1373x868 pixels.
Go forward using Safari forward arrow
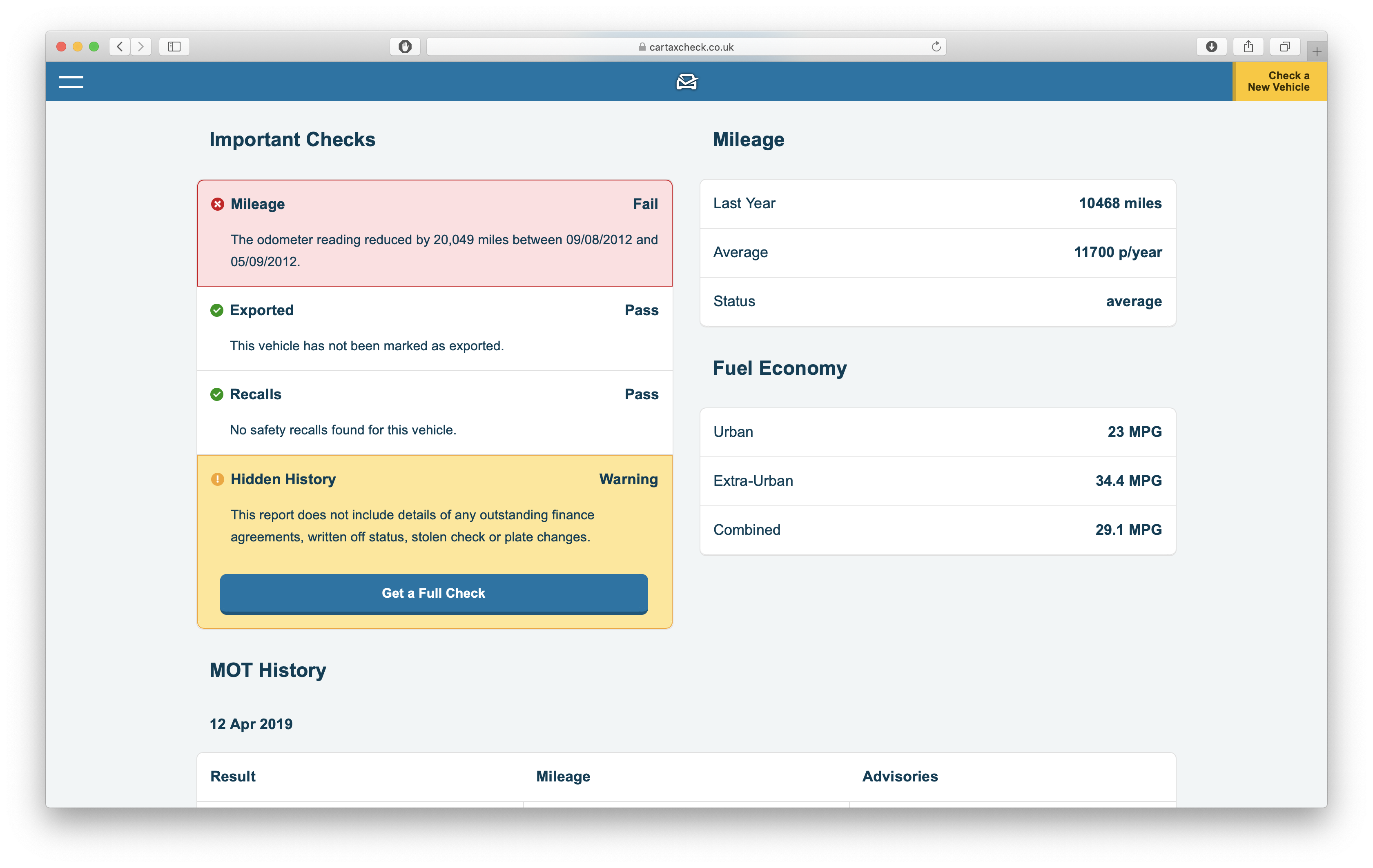pos(141,47)
